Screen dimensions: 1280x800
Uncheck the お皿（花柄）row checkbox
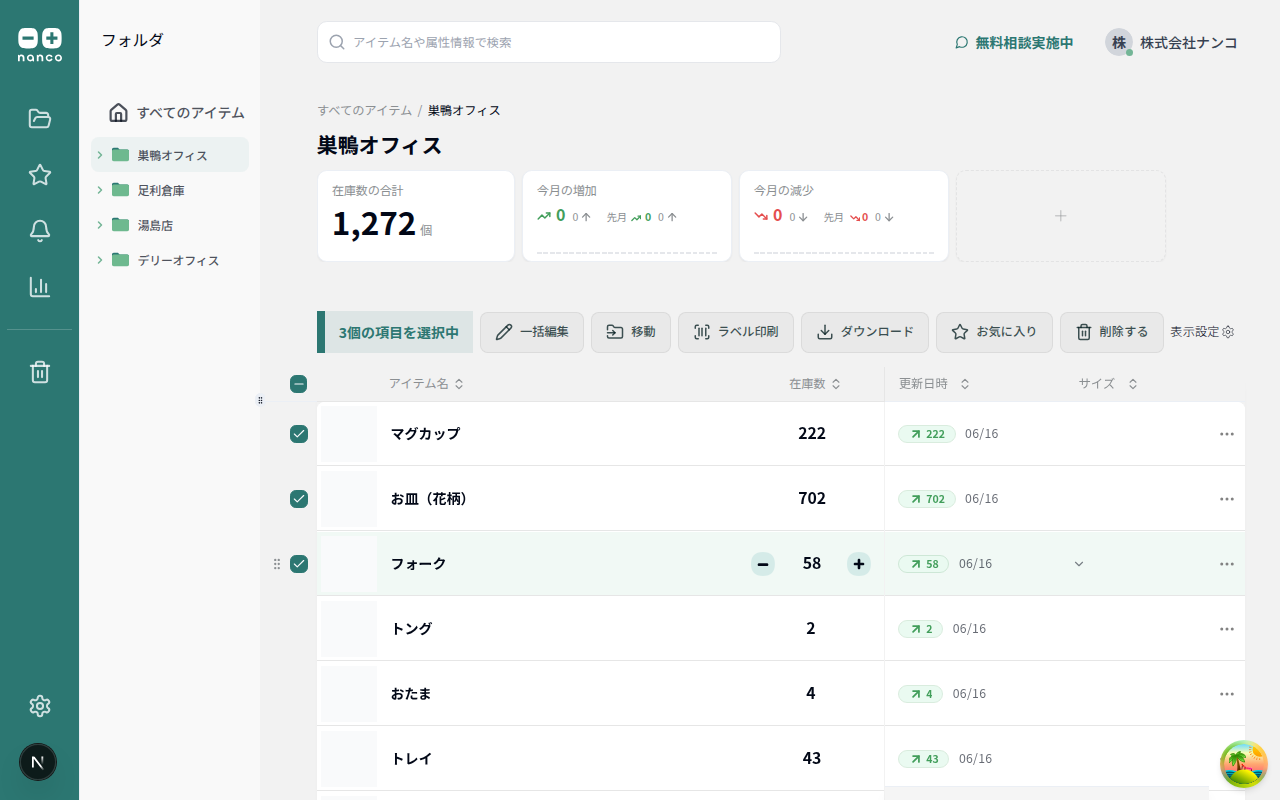point(298,499)
